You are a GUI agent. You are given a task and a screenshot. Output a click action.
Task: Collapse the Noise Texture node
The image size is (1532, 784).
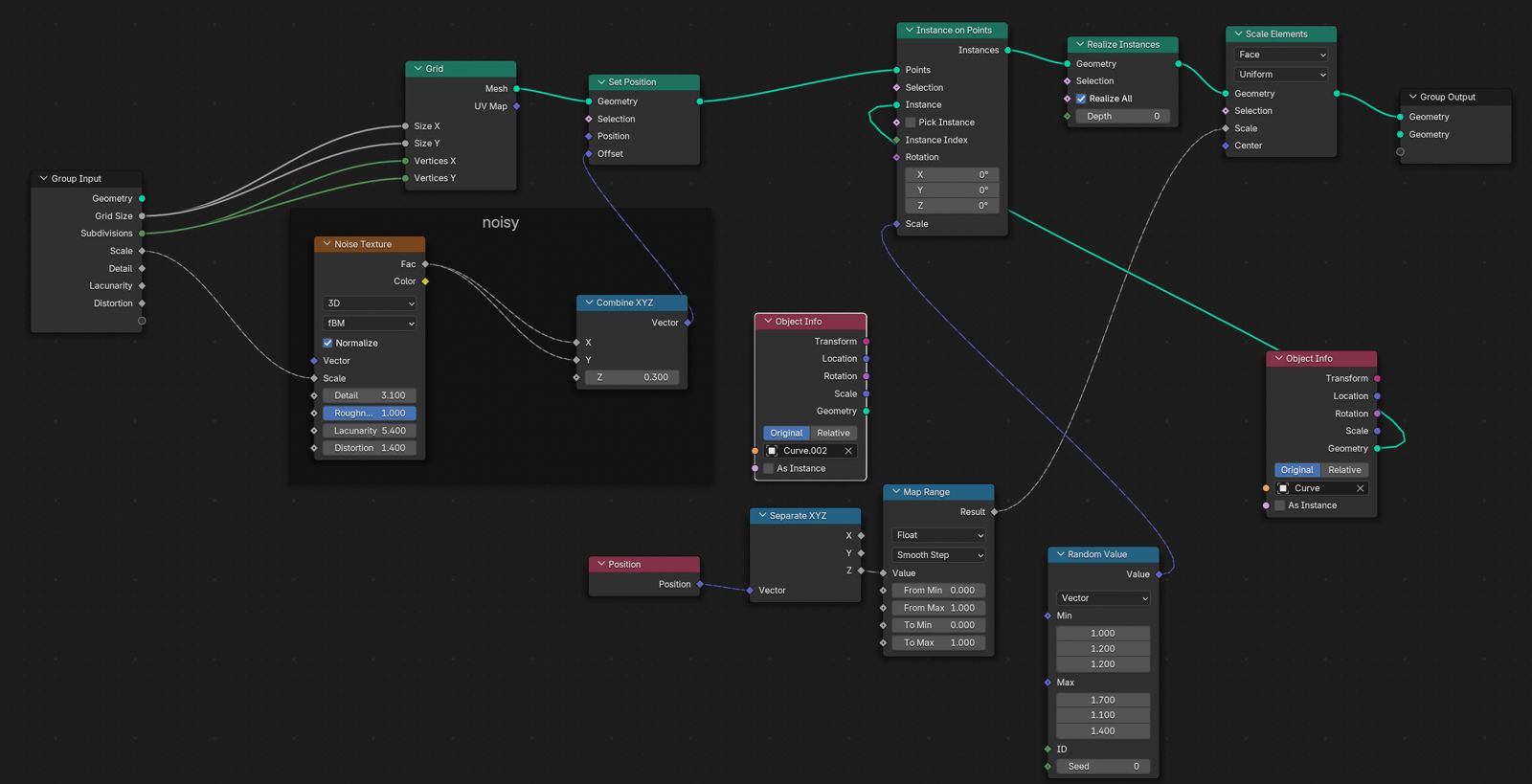pos(327,244)
